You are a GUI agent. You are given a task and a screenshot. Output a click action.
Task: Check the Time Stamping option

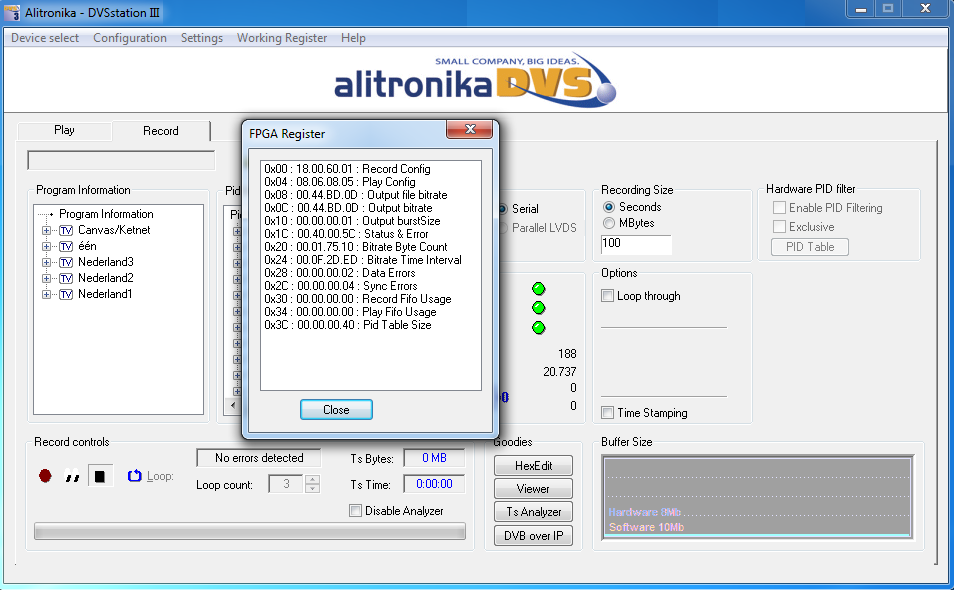(x=608, y=413)
